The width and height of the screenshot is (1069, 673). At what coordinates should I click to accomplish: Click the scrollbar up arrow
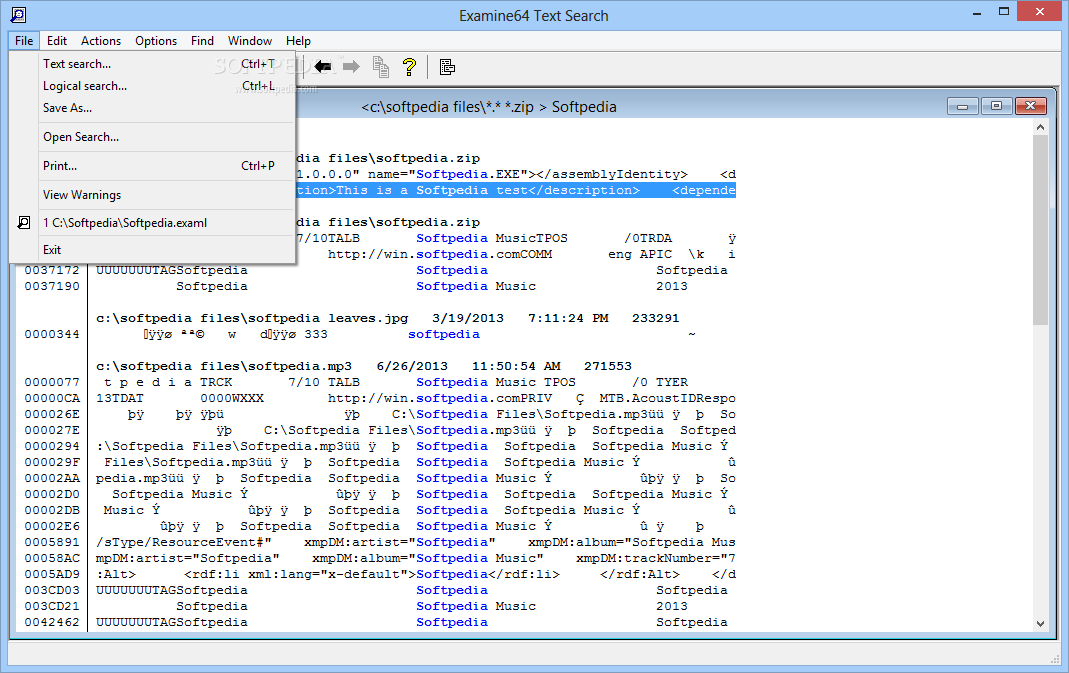1040,128
